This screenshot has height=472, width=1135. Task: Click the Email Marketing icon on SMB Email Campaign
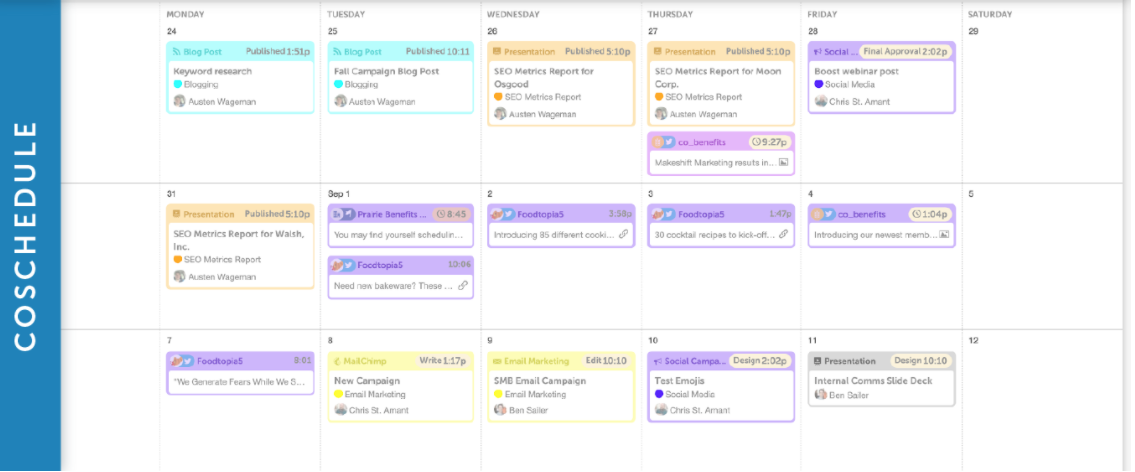click(x=497, y=361)
